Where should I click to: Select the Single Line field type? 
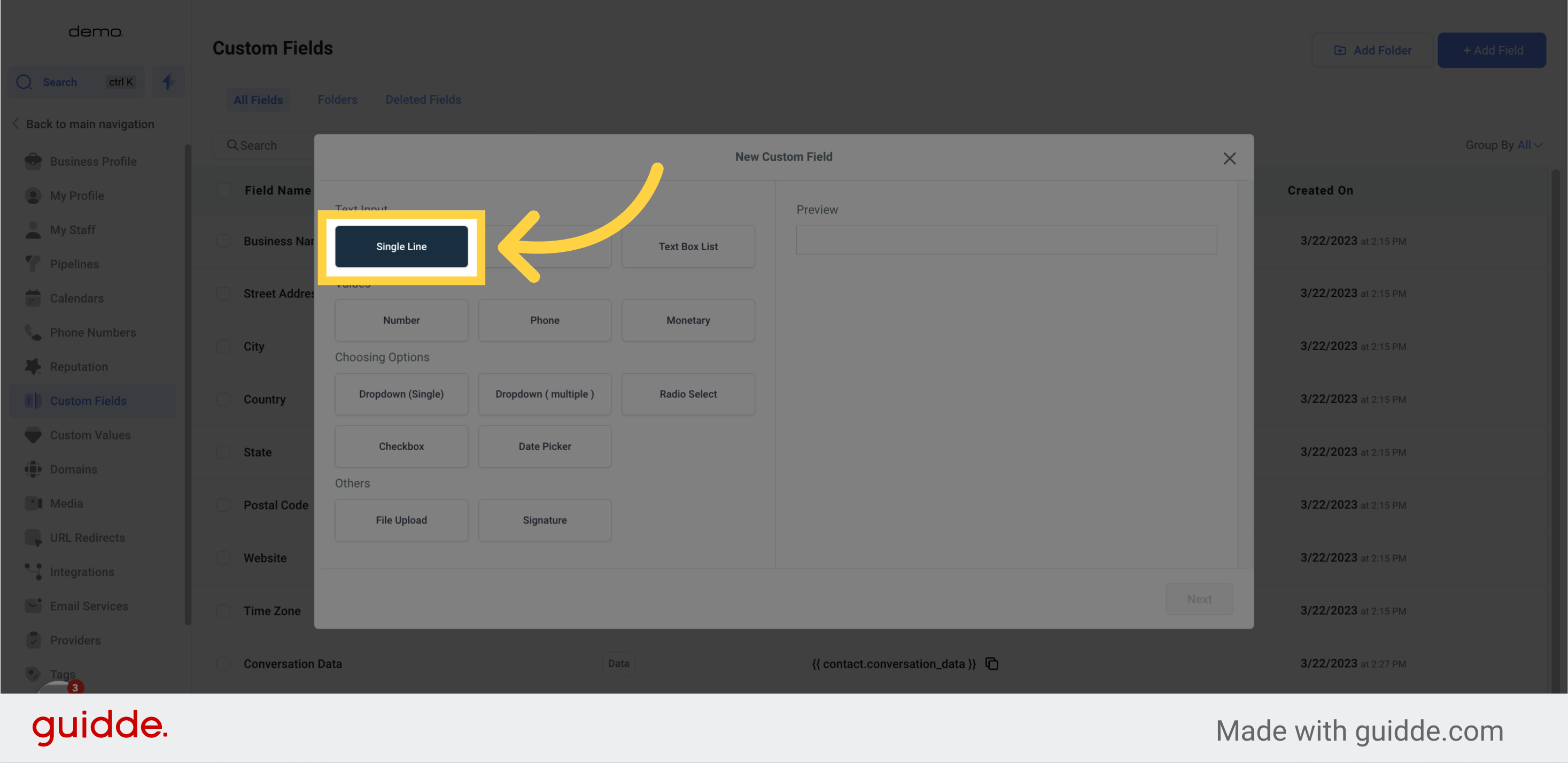point(401,246)
